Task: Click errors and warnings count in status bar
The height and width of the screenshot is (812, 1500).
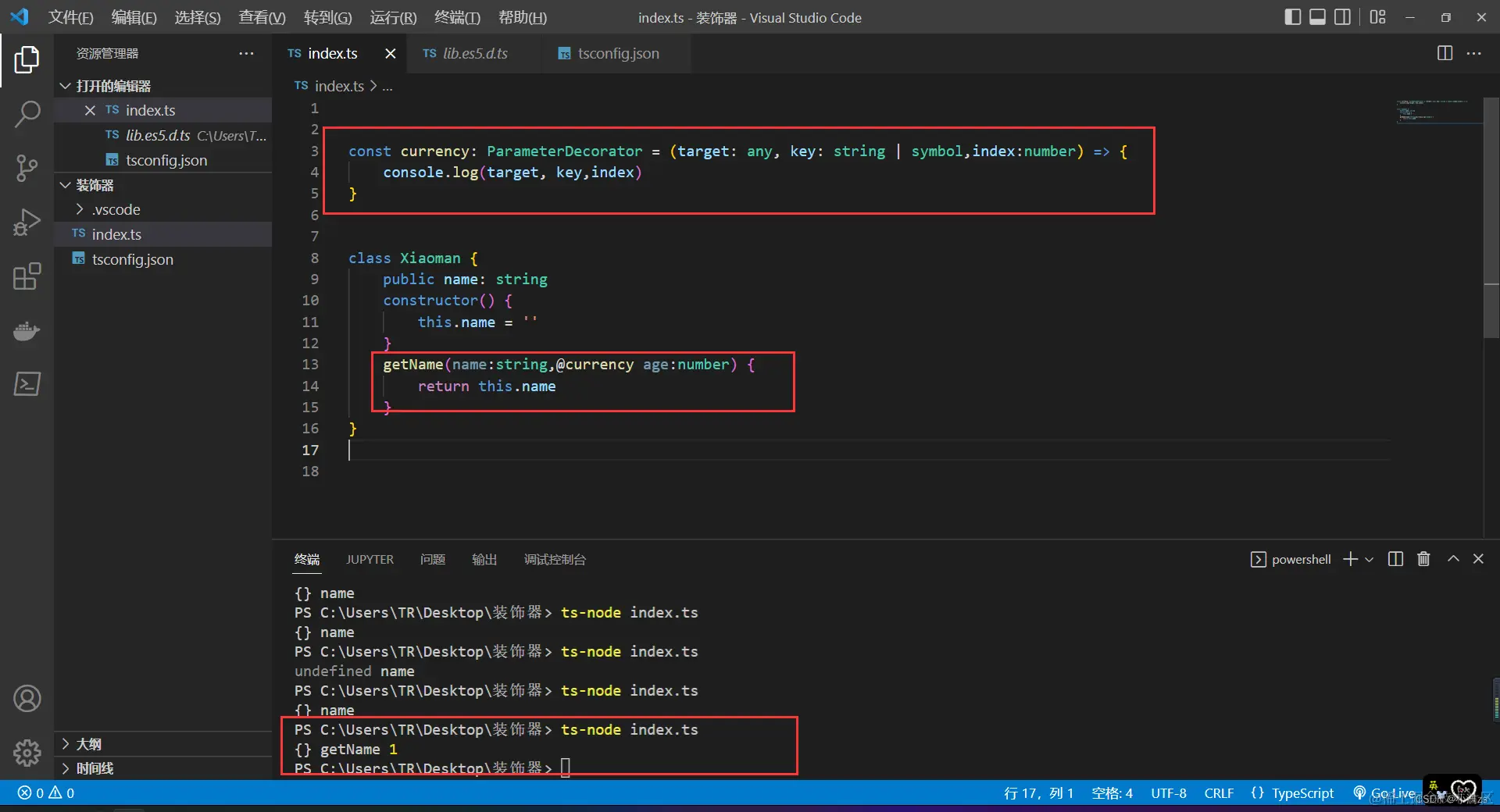Action: [x=46, y=792]
